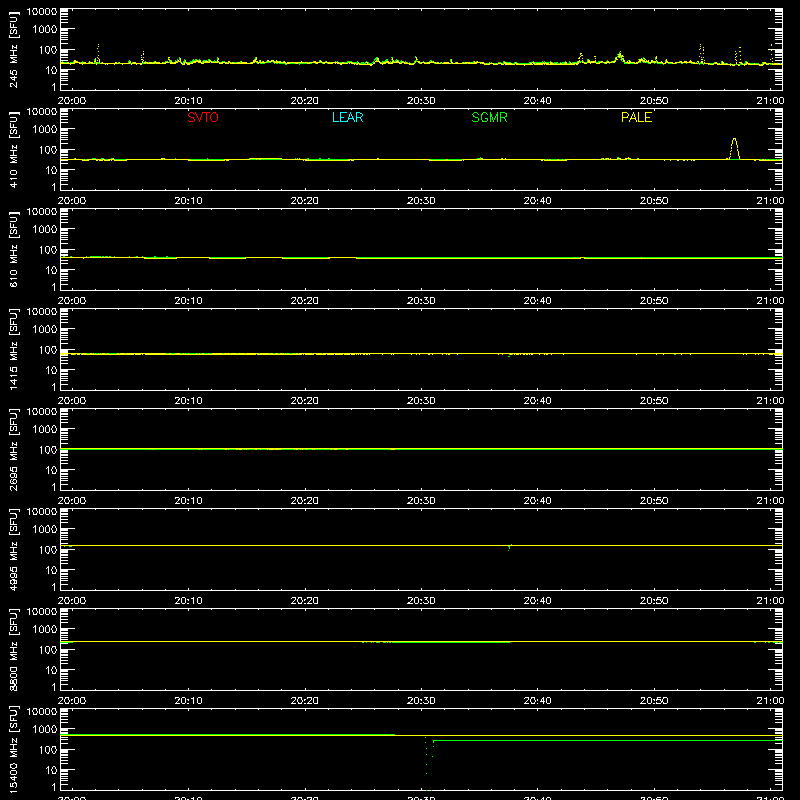Click the 1000 tick label on 15400 MHz axis
800x800 pixels.
tap(45, 729)
